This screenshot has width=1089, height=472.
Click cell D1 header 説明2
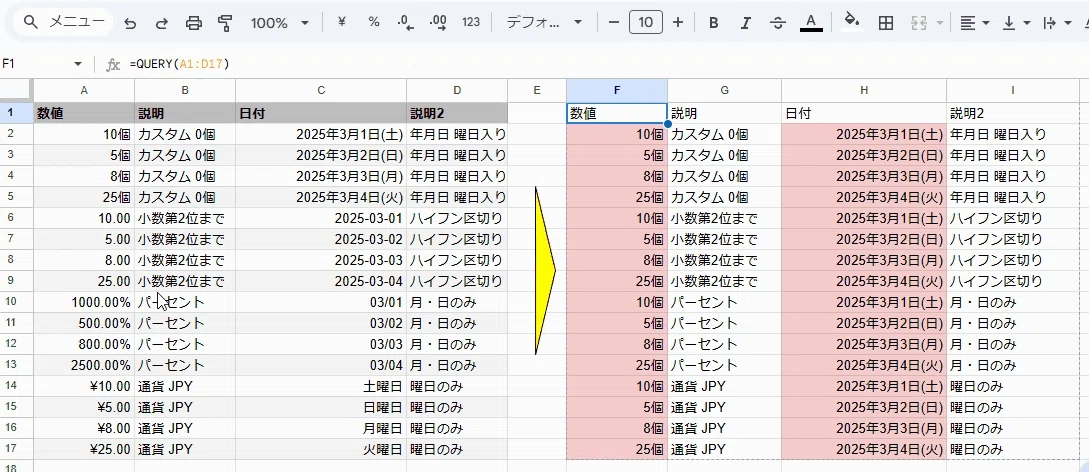point(457,113)
